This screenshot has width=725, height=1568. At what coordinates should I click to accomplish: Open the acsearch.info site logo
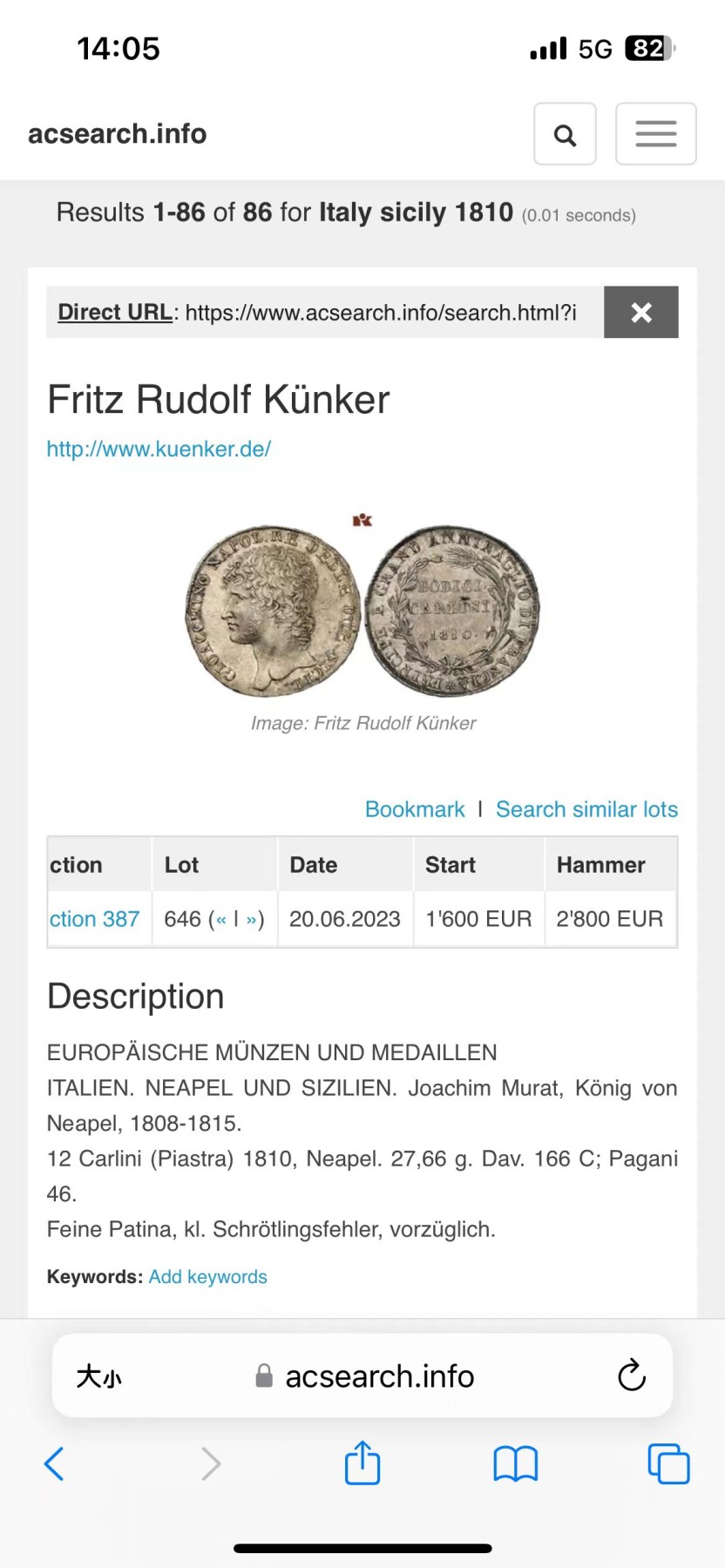tap(118, 133)
